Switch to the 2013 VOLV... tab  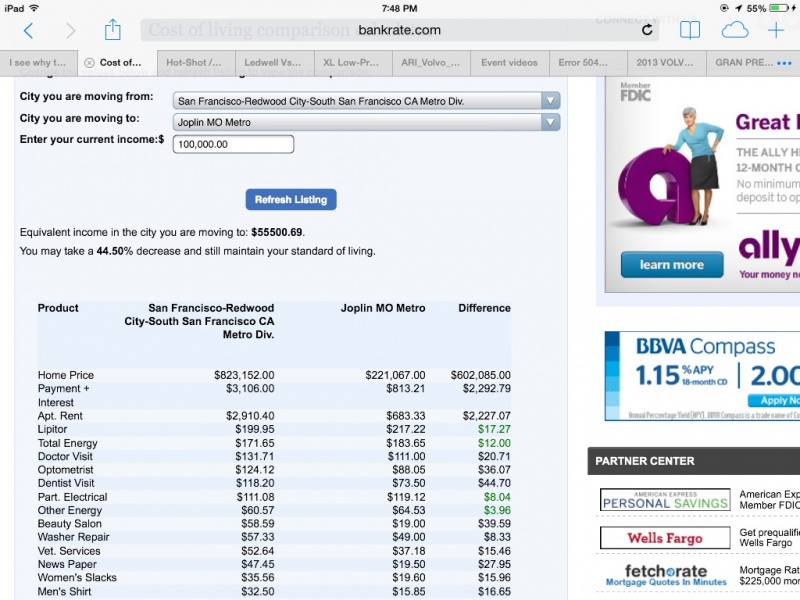(x=666, y=63)
